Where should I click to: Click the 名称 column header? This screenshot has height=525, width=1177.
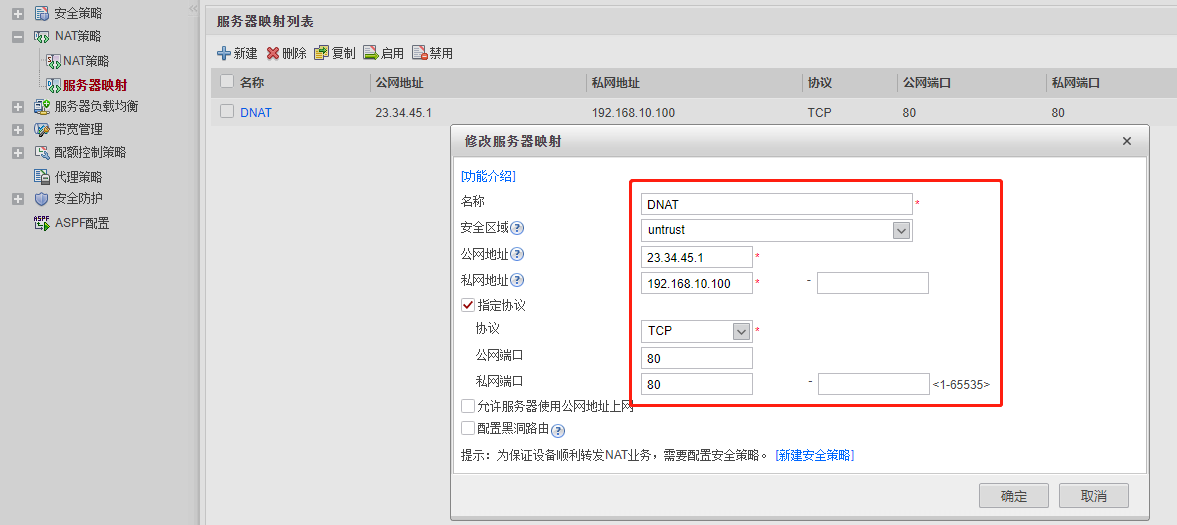[252, 83]
